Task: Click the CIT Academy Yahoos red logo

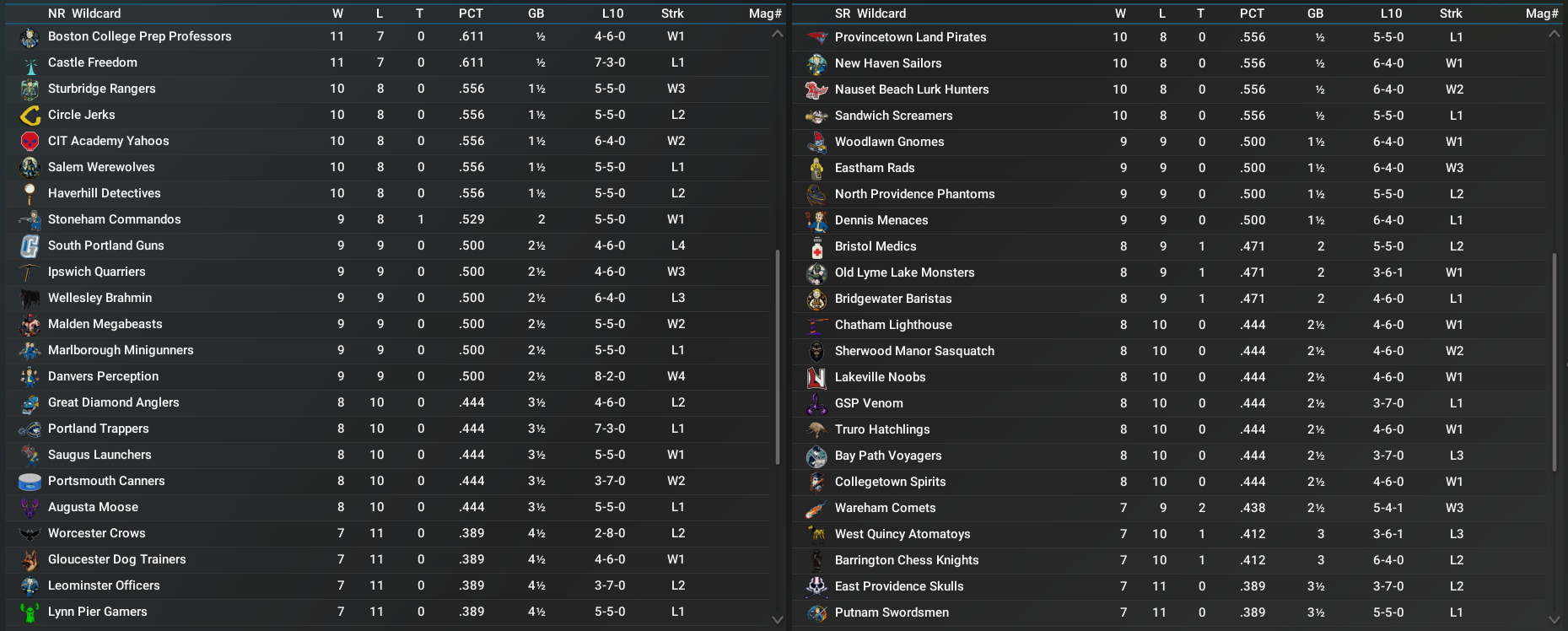Action: [30, 142]
